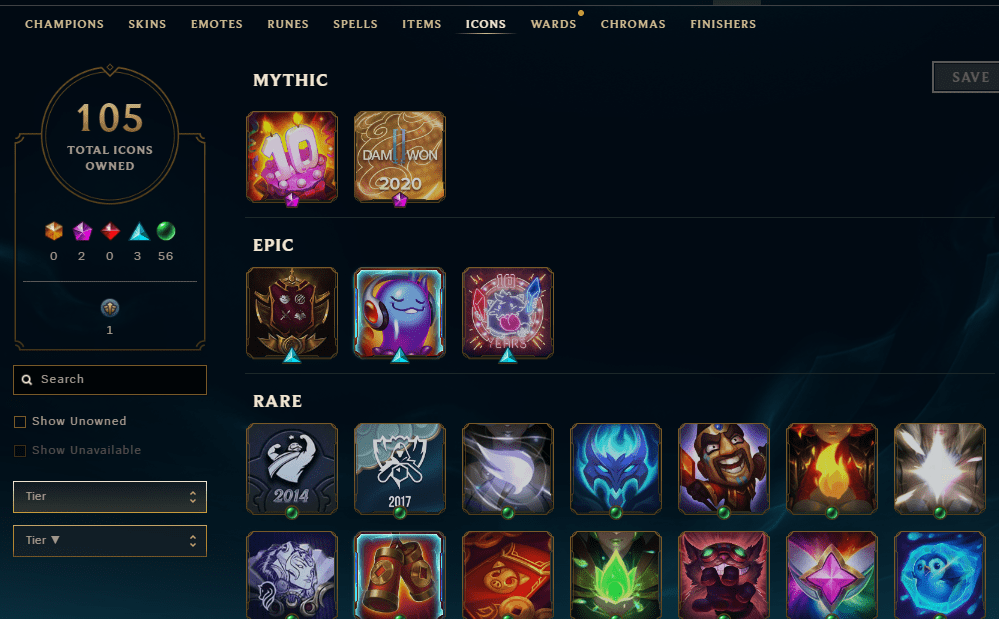
Task: Select the 10th anniversary cake mythic icon
Action: [x=292, y=157]
